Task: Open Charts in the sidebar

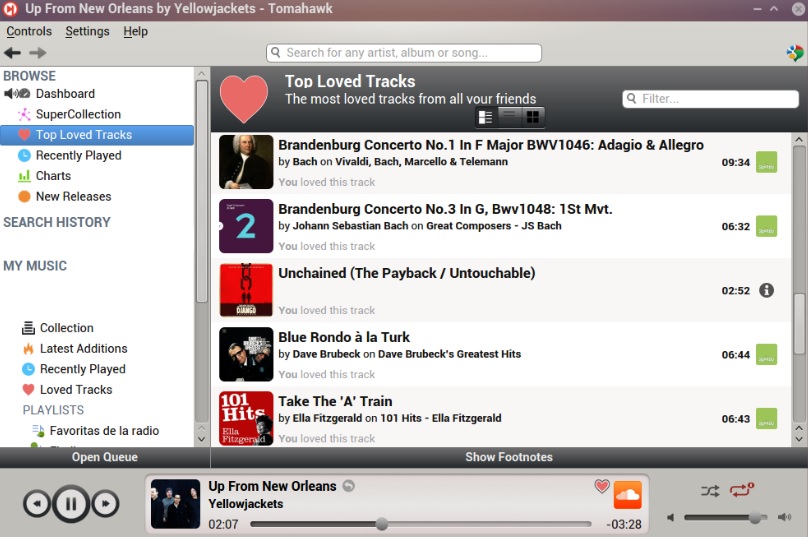Action: point(53,176)
